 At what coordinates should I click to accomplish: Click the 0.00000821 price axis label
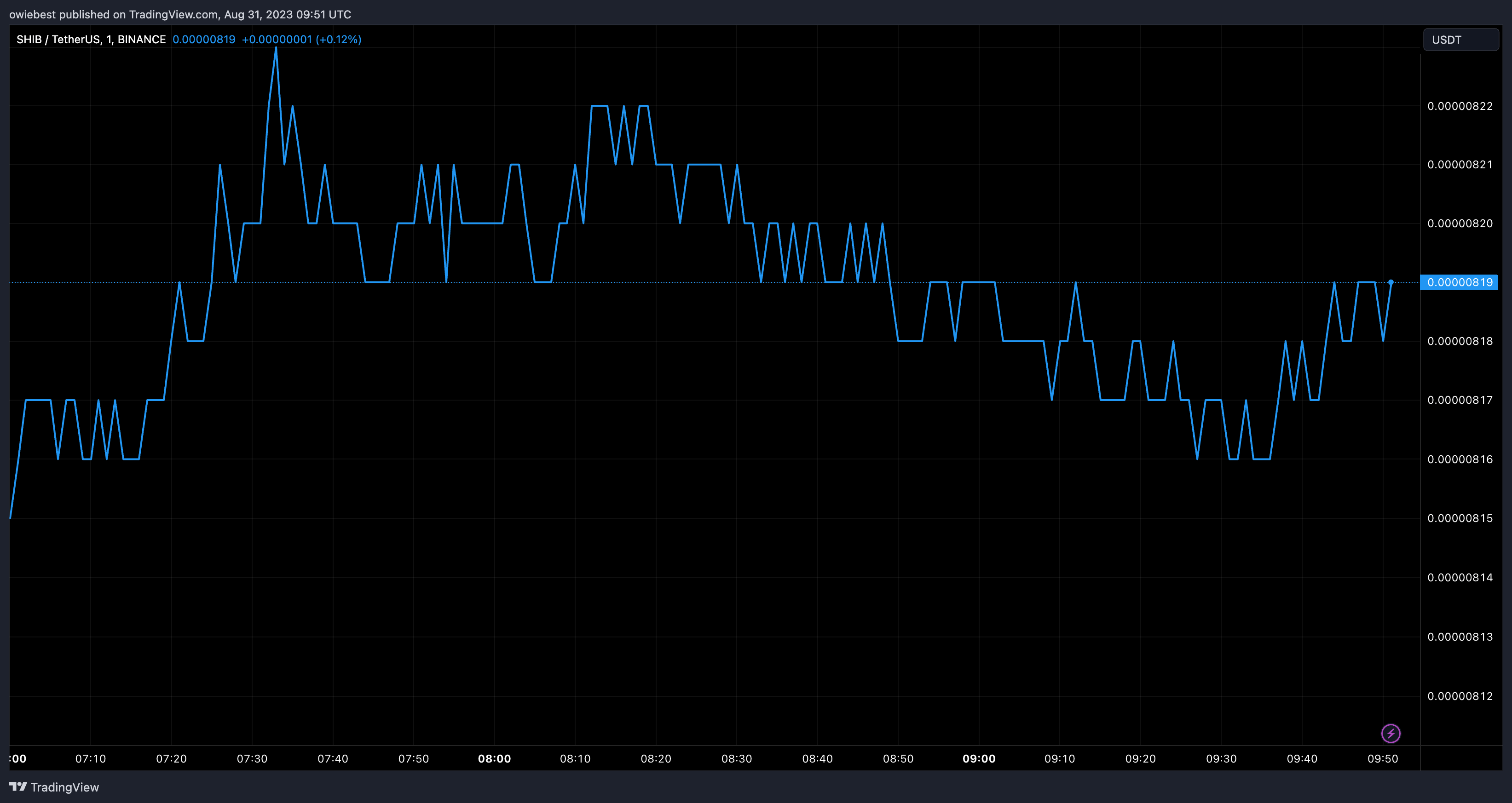point(1460,164)
